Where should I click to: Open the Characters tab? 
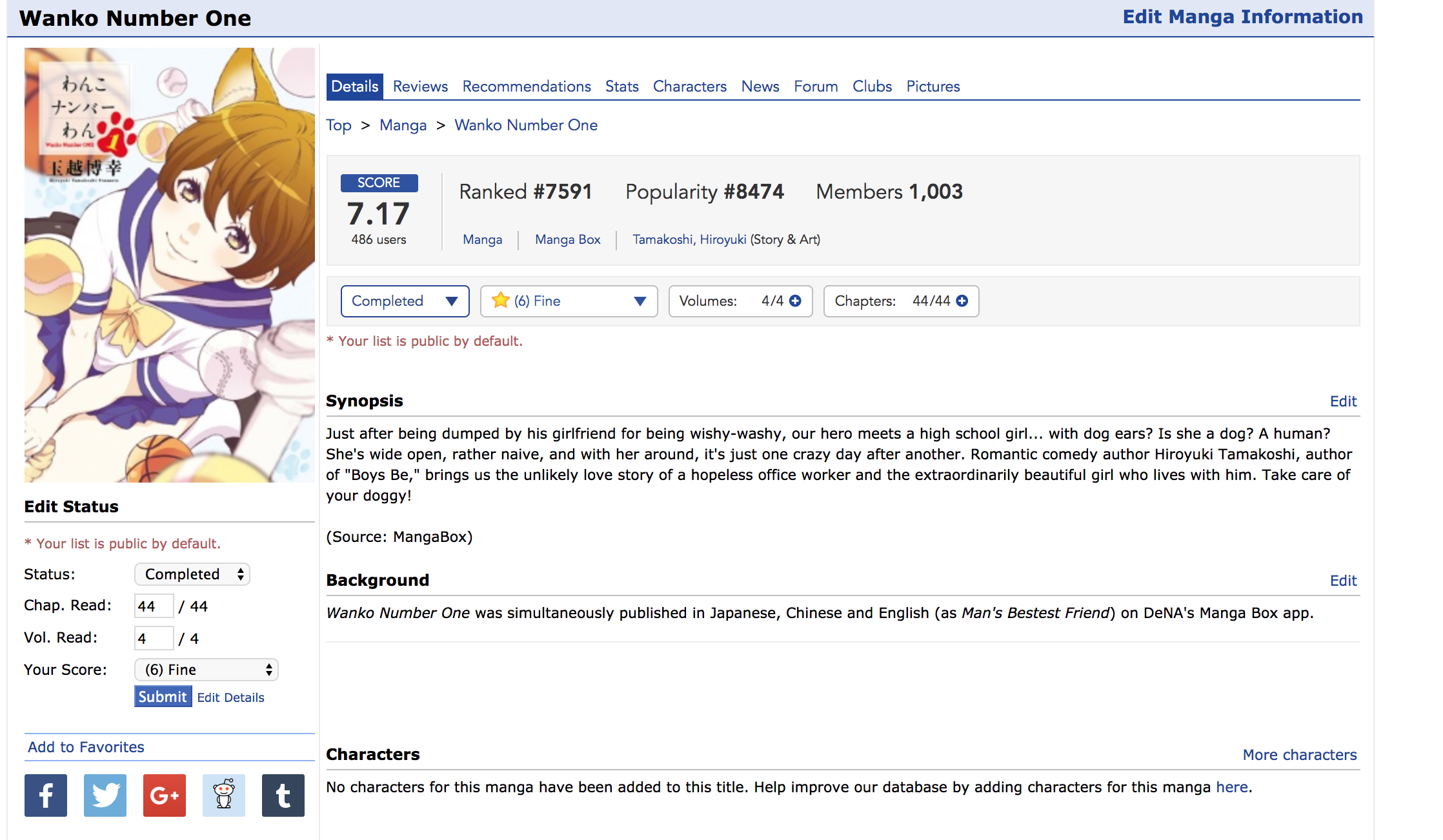click(x=690, y=86)
